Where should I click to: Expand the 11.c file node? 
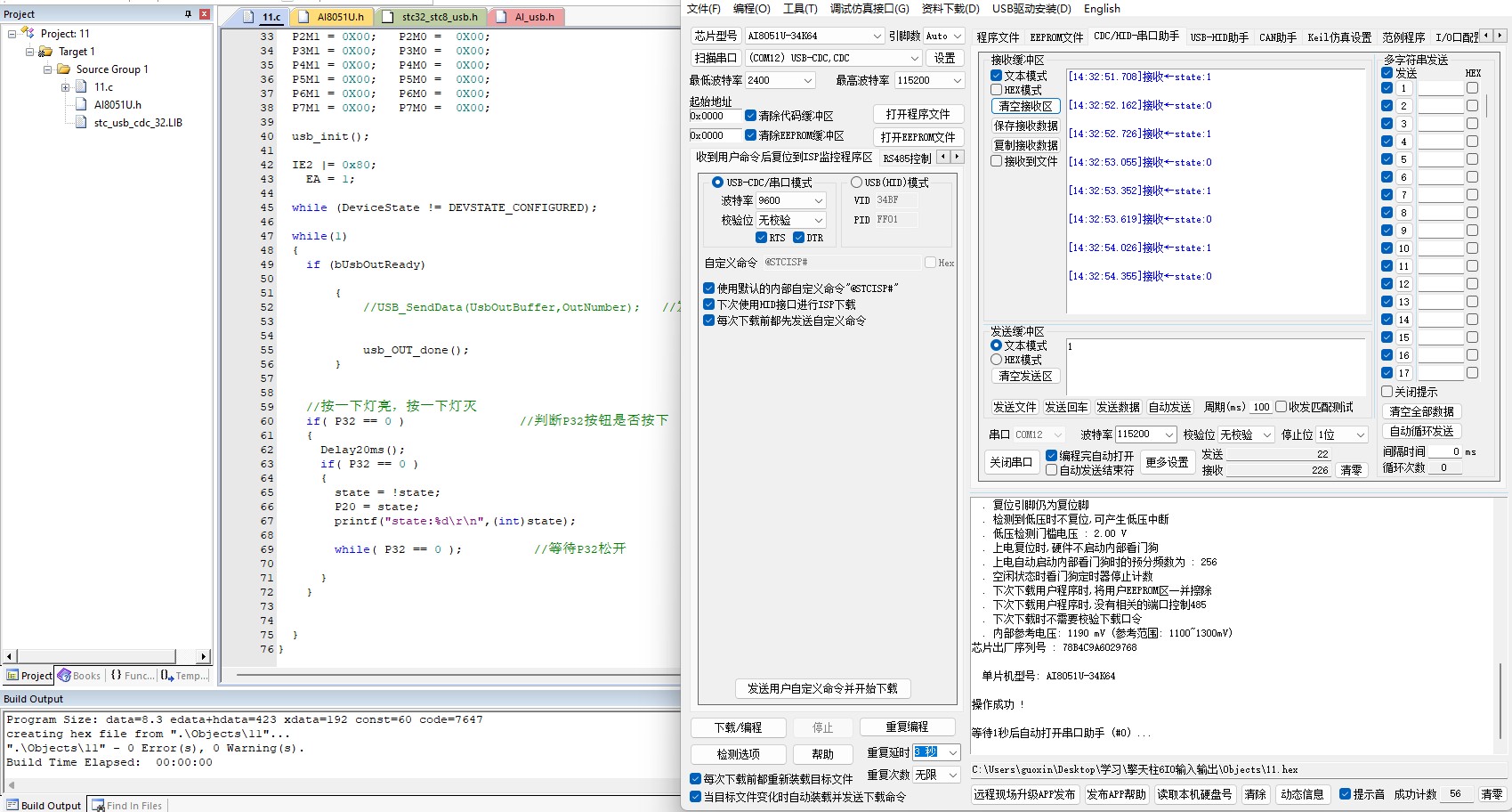(x=65, y=87)
